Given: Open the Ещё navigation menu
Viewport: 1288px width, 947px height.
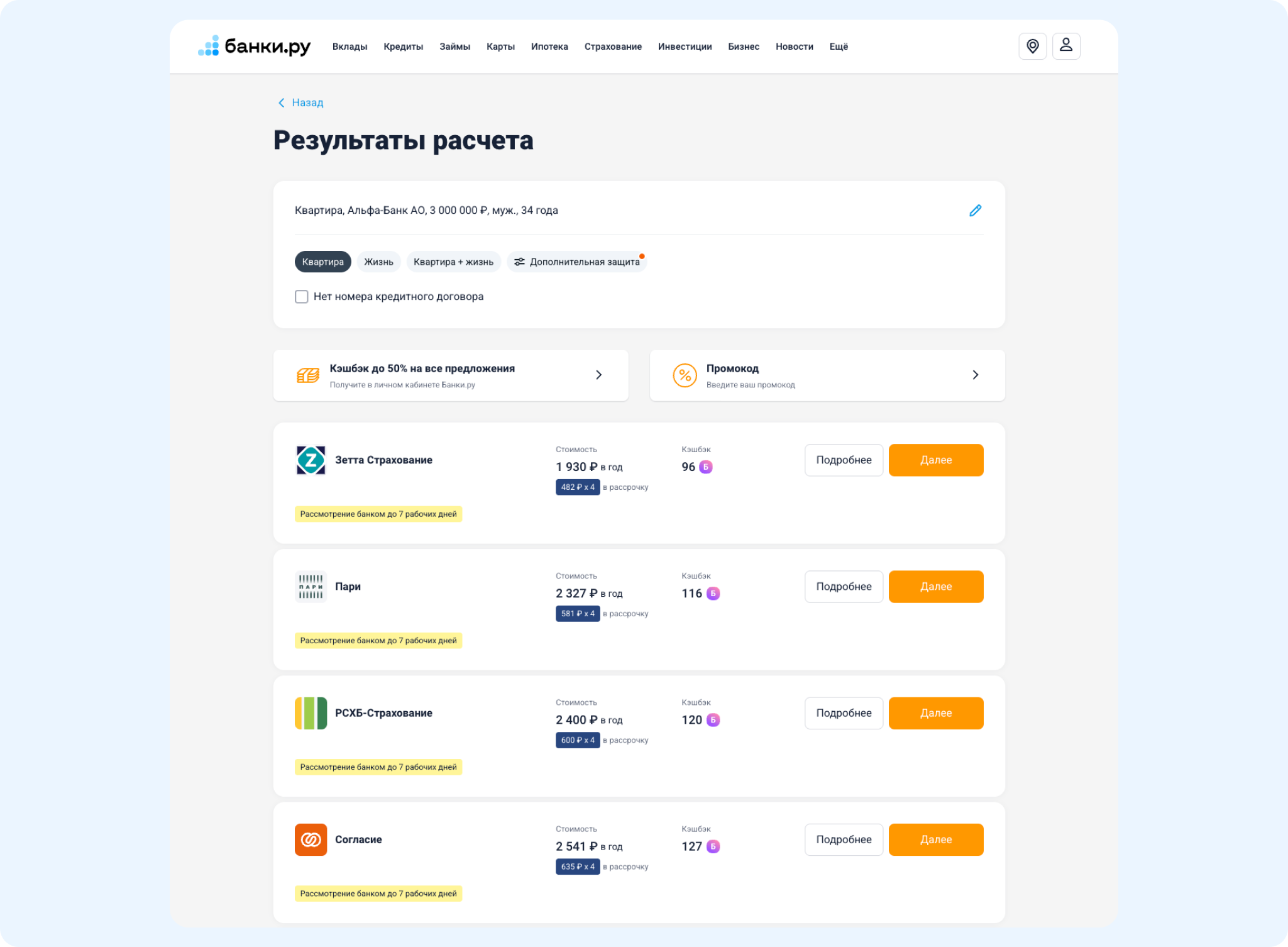Looking at the screenshot, I should tap(839, 47).
